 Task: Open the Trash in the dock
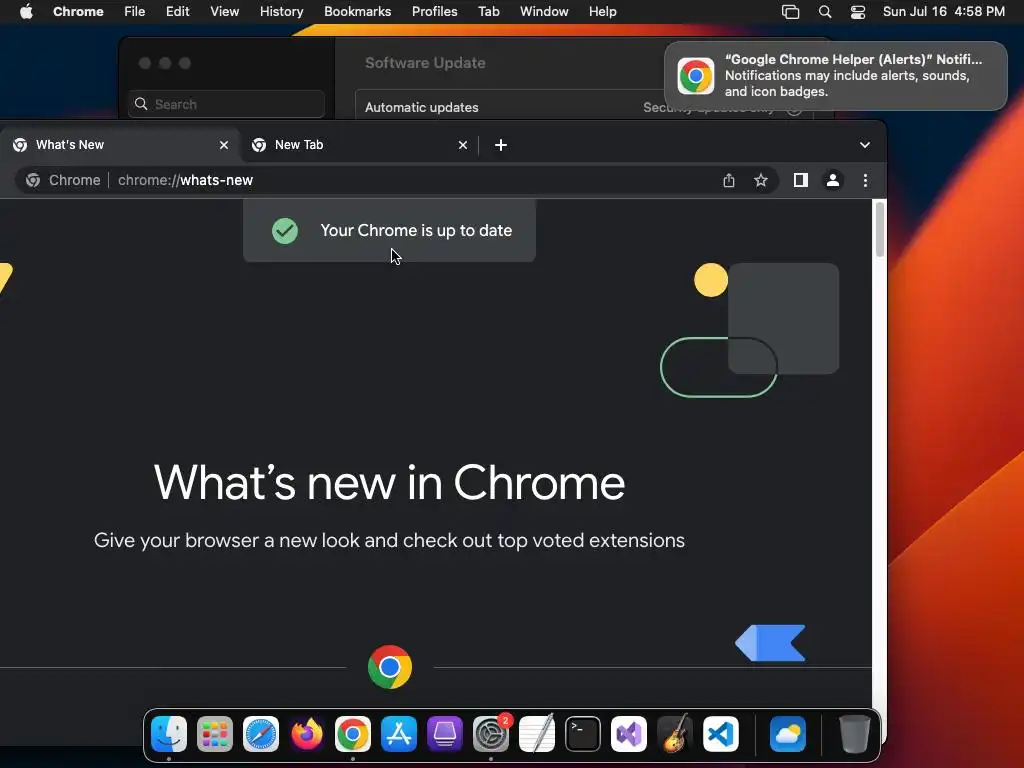click(854, 734)
